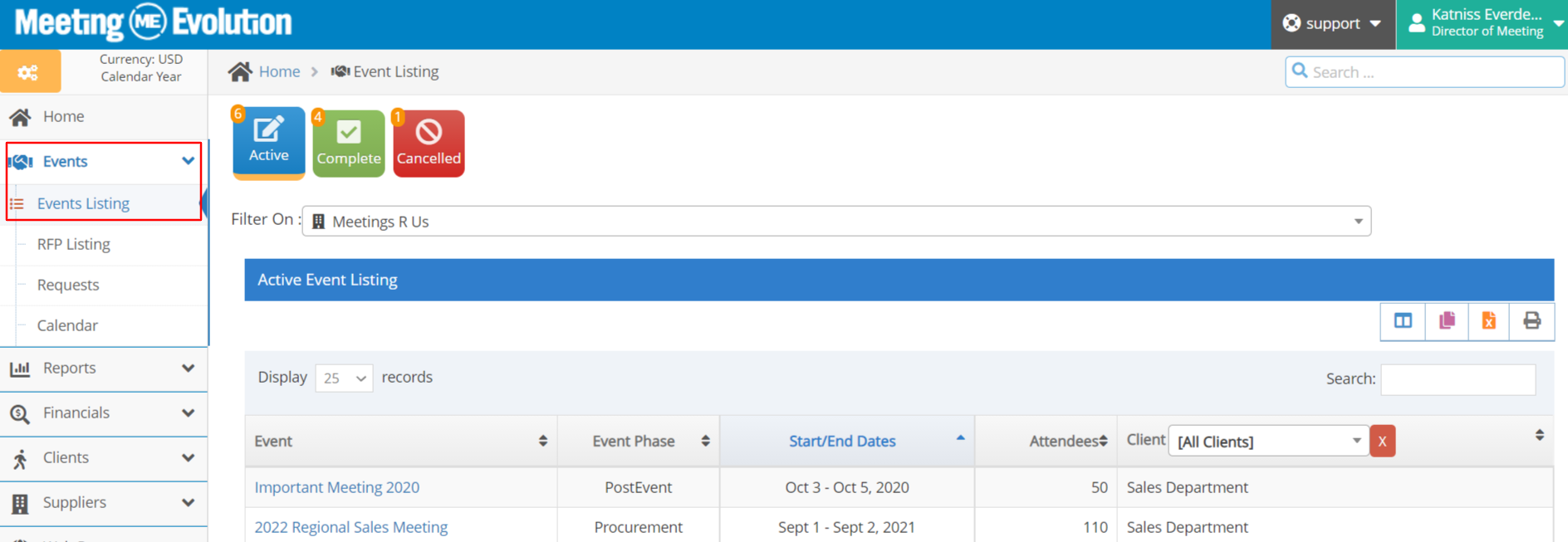Sort by Event column arrows
This screenshot has width=1568, height=542.
(x=543, y=441)
